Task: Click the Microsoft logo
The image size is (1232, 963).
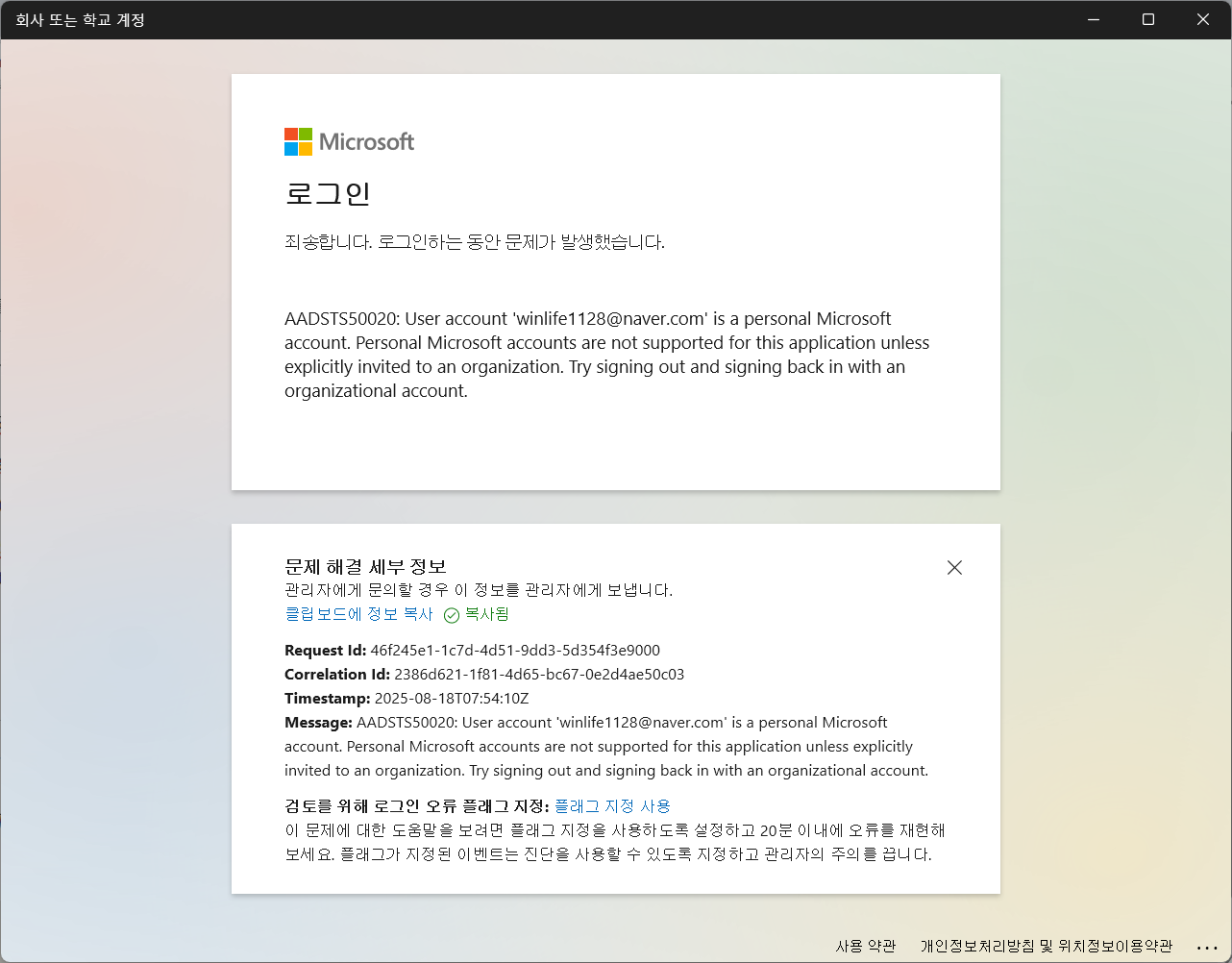Action: [349, 142]
